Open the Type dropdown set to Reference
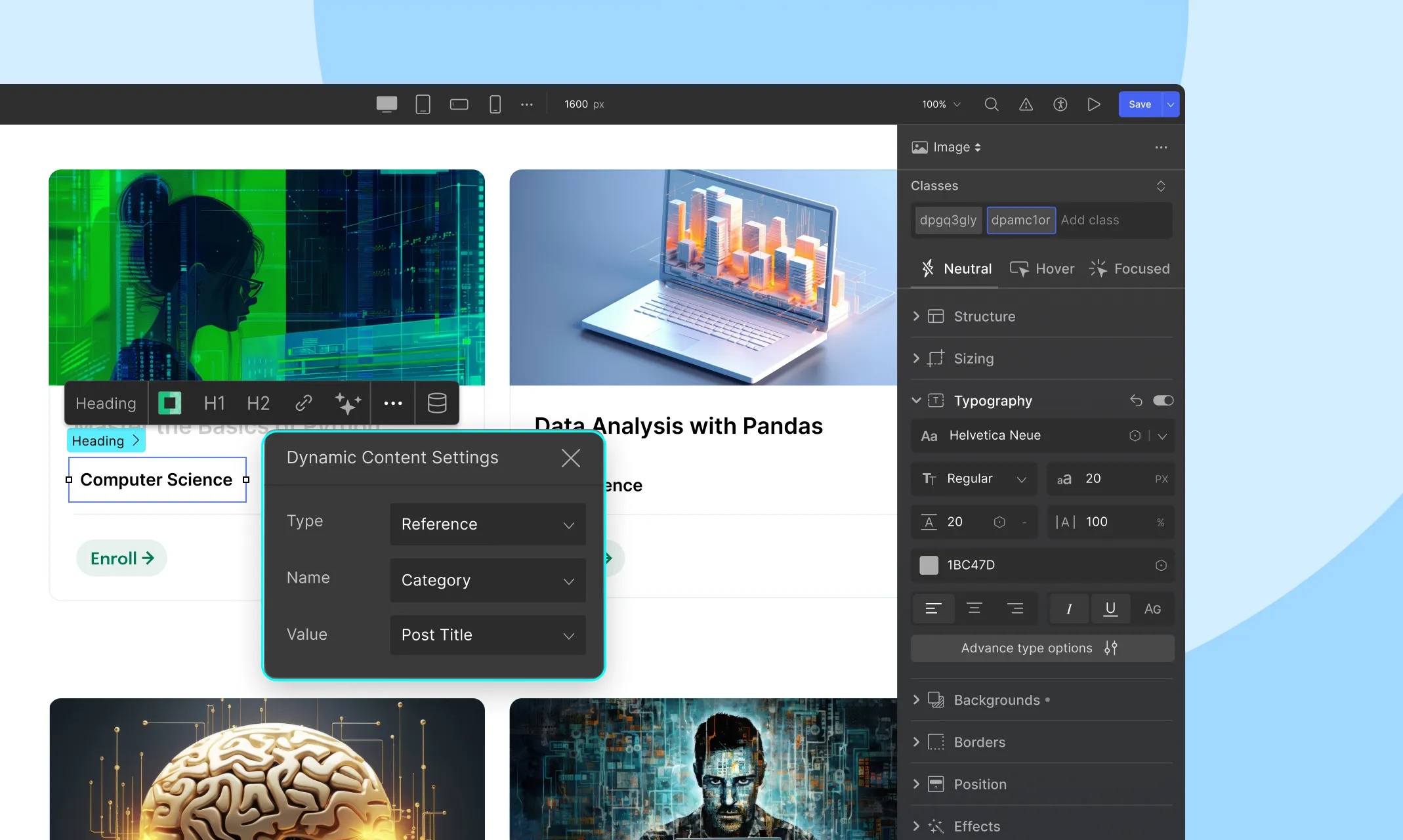 488,524
